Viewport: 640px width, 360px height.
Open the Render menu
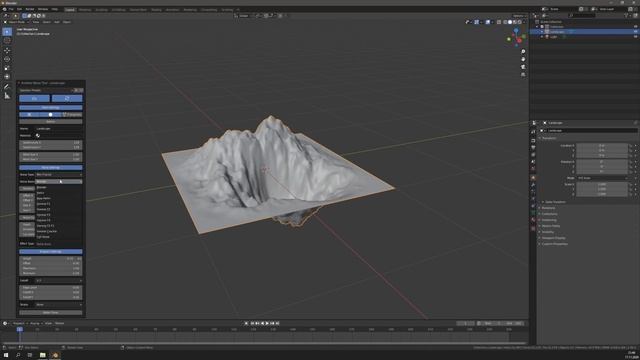pyautogui.click(x=30, y=9)
